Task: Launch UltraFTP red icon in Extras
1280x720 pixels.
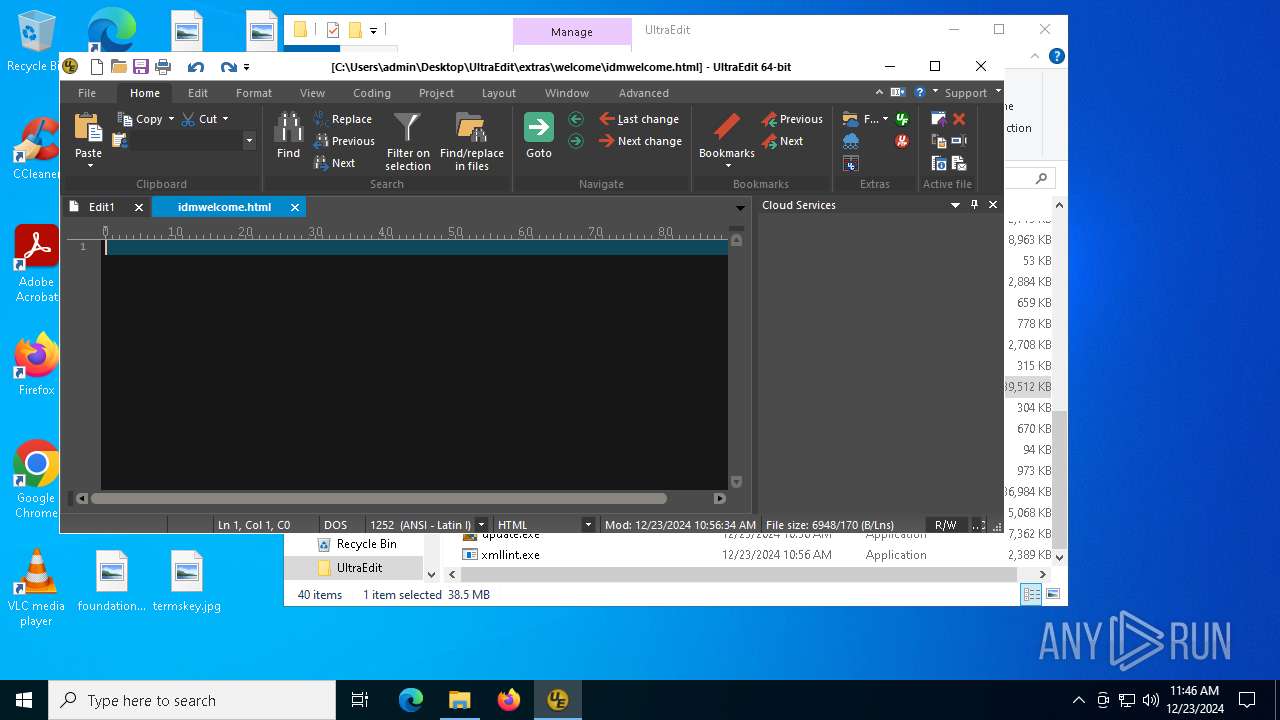Action: point(902,141)
